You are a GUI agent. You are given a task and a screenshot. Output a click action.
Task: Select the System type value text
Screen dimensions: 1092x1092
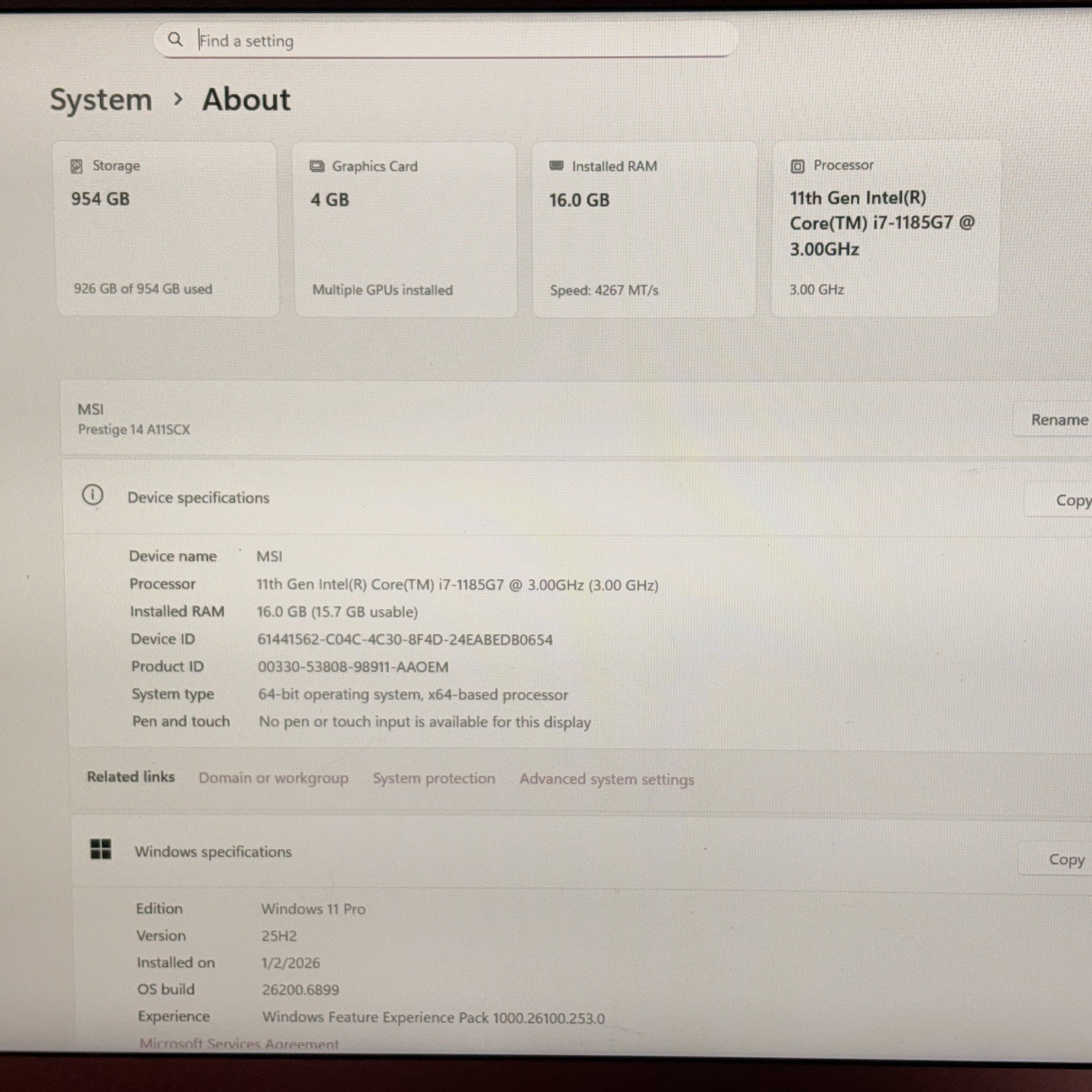(x=413, y=695)
